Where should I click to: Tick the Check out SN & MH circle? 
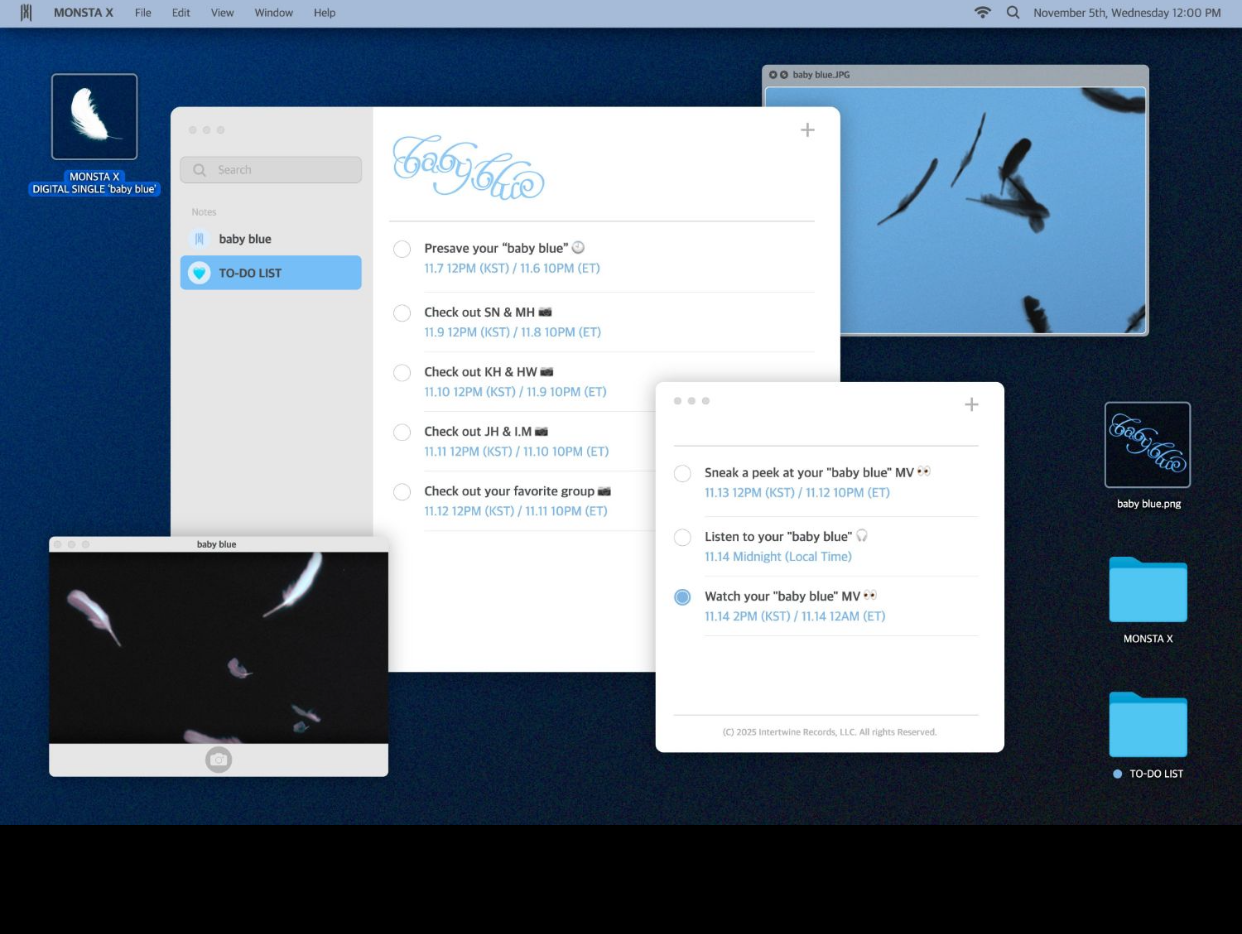(402, 313)
